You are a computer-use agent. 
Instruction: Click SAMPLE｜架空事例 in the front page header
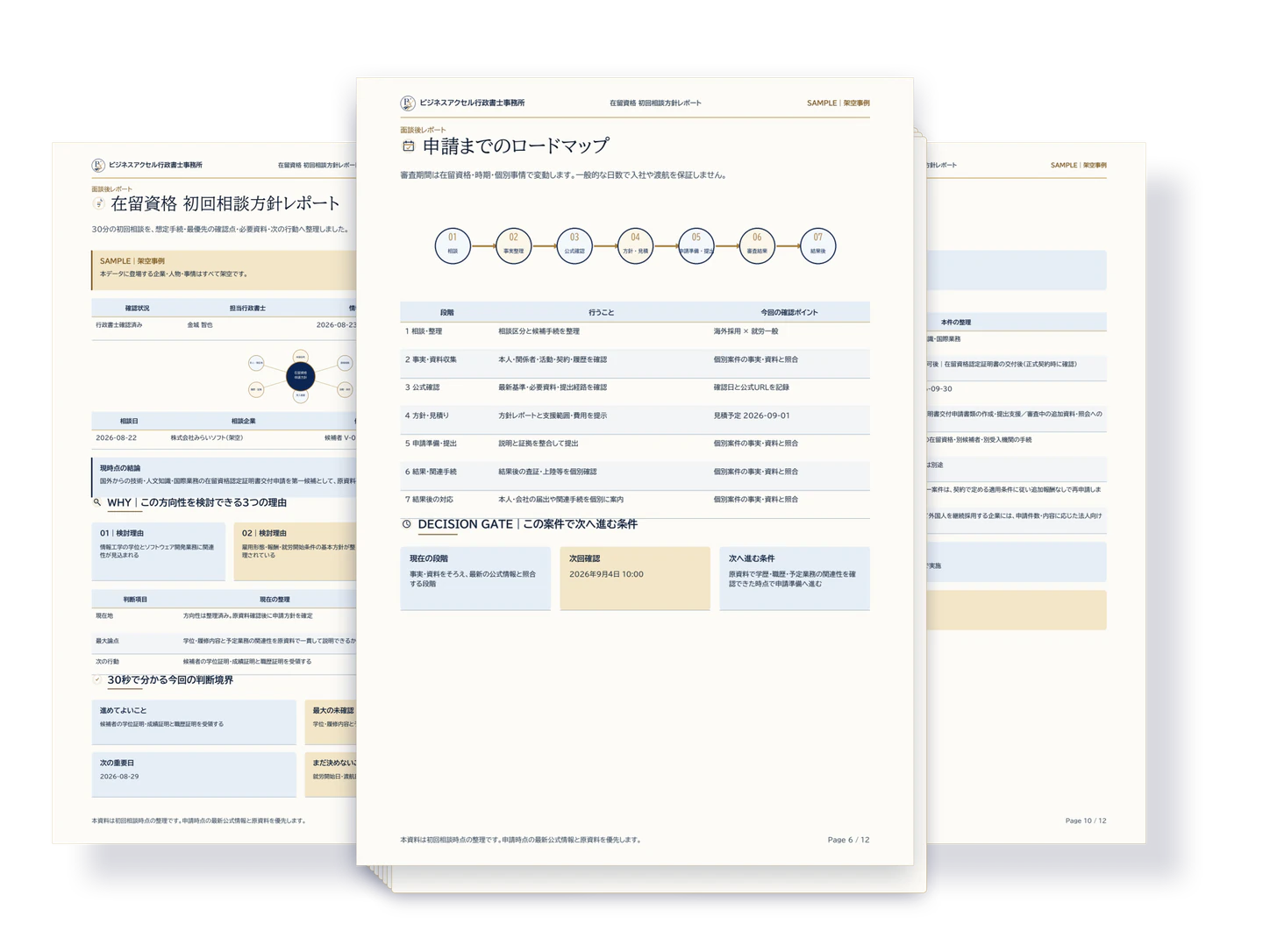pyautogui.click(x=838, y=103)
